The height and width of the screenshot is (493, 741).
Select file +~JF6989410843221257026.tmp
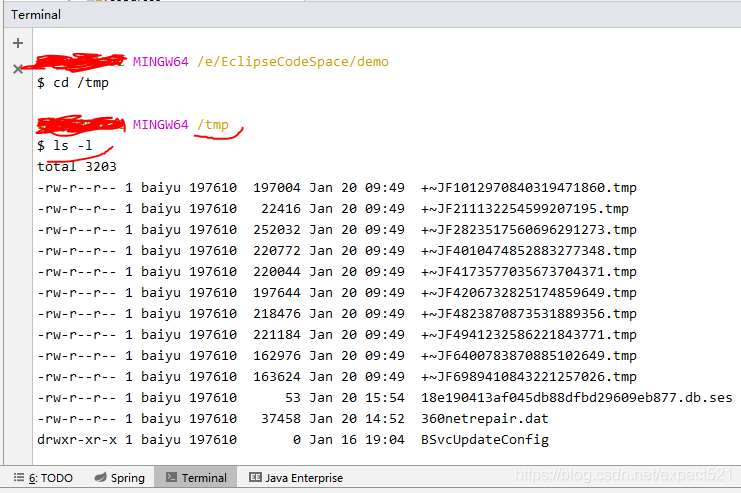529,377
